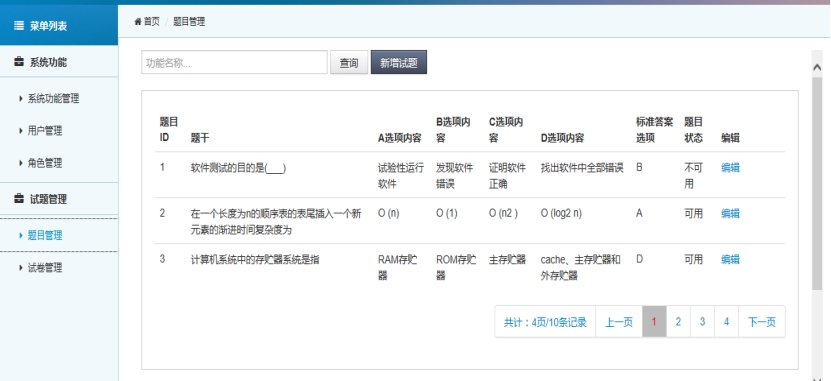Click 题目管理 breadcrumb text

click(x=189, y=22)
